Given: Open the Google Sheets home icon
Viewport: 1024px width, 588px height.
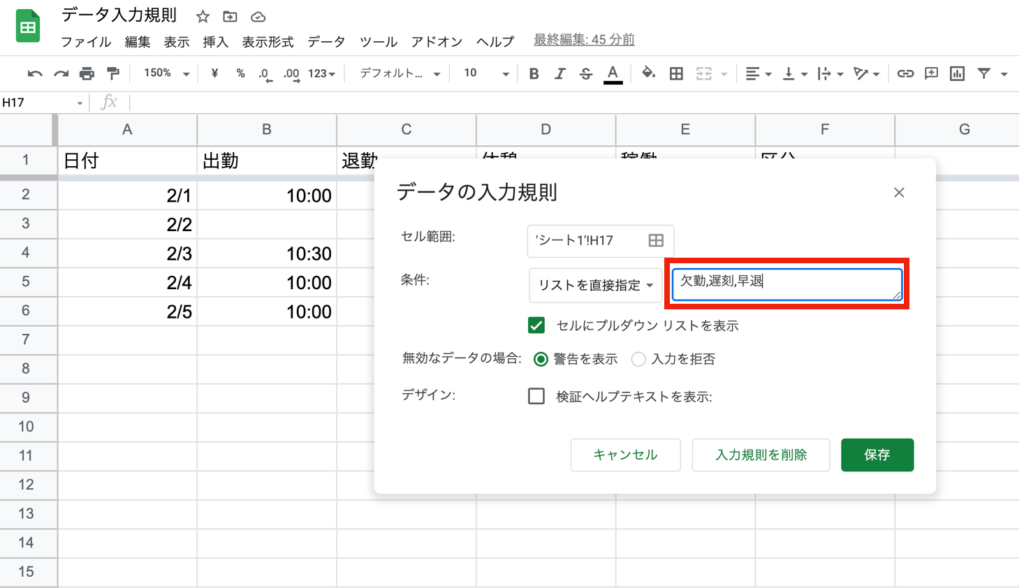Looking at the screenshot, I should (x=27, y=27).
